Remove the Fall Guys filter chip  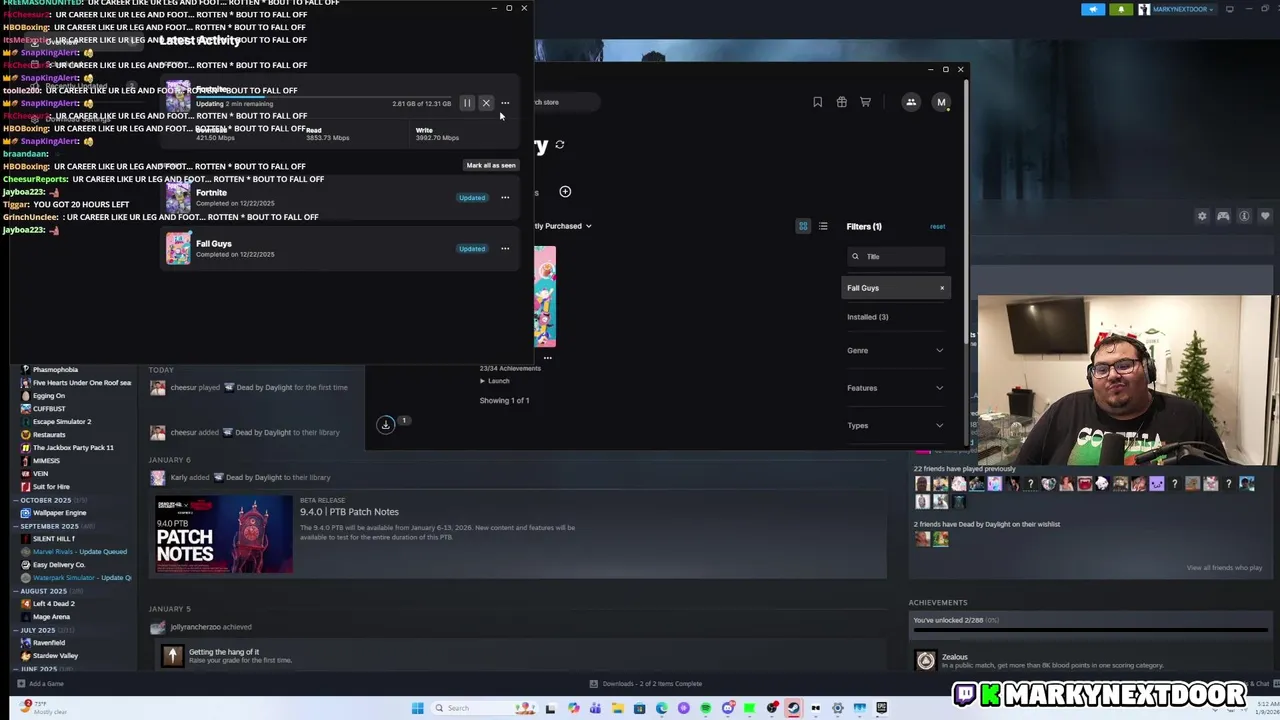pyautogui.click(x=941, y=288)
